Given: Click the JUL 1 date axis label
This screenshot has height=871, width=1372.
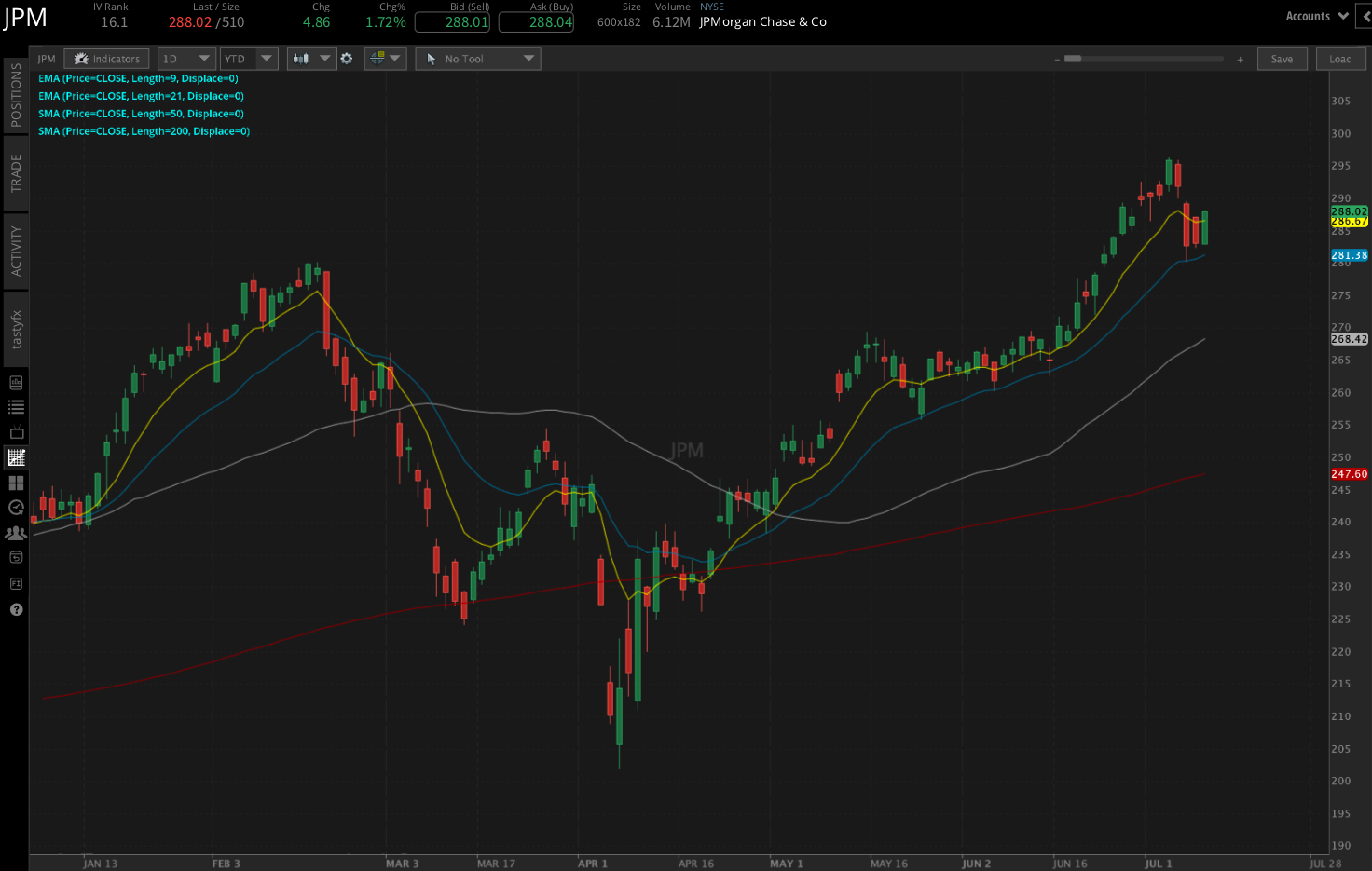Looking at the screenshot, I should tap(1158, 864).
